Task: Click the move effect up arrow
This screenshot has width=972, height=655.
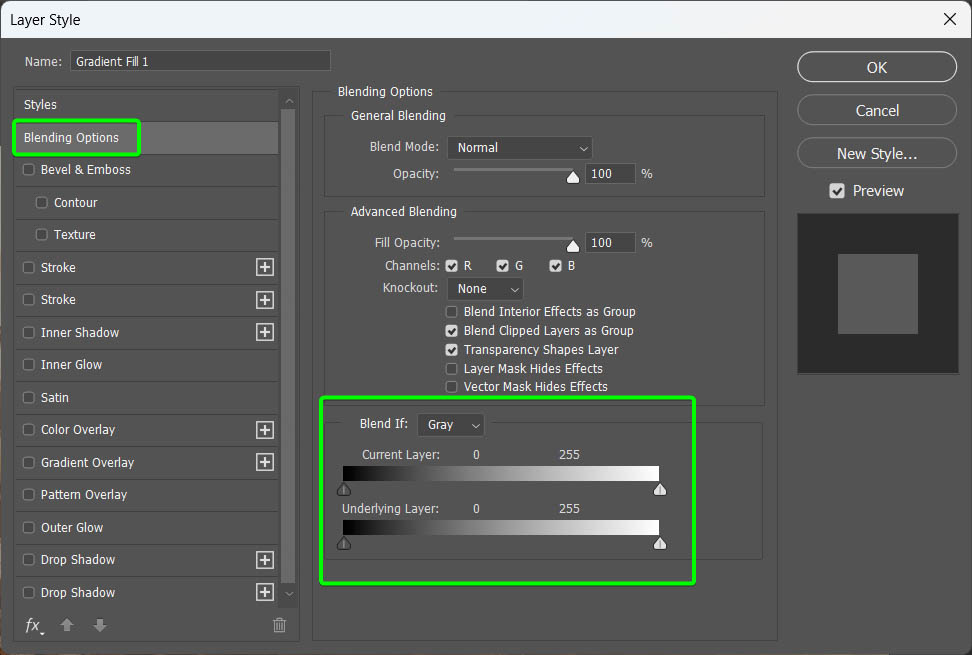Action: (68, 625)
